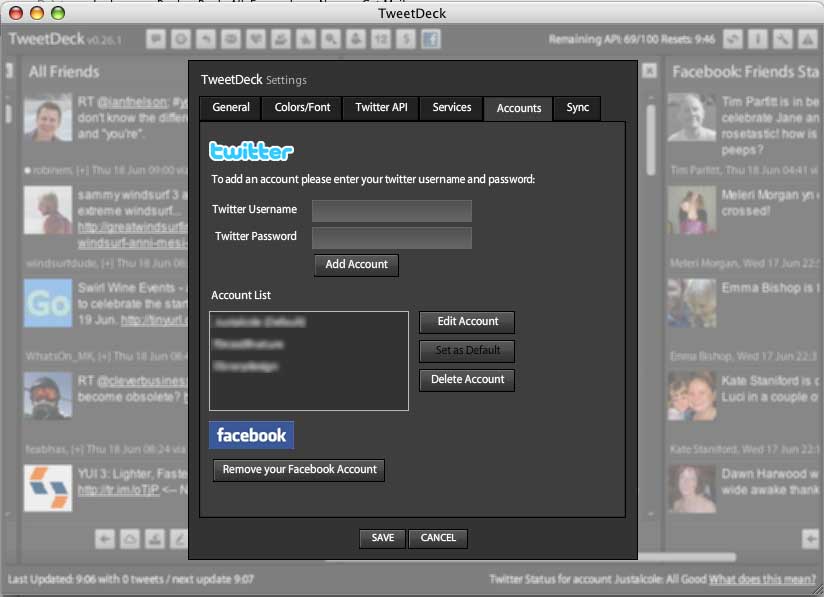The image size is (824, 597).
Task: Click the StockTwits dollar toolbar icon
Action: (406, 39)
